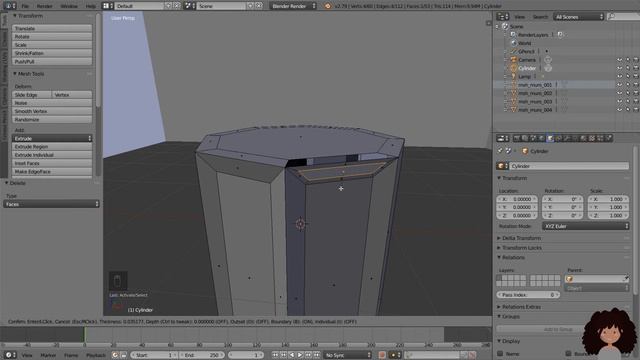Image resolution: width=640 pixels, height=360 pixels.
Task: Click the Smooth Vertex button
Action: (x=52, y=111)
